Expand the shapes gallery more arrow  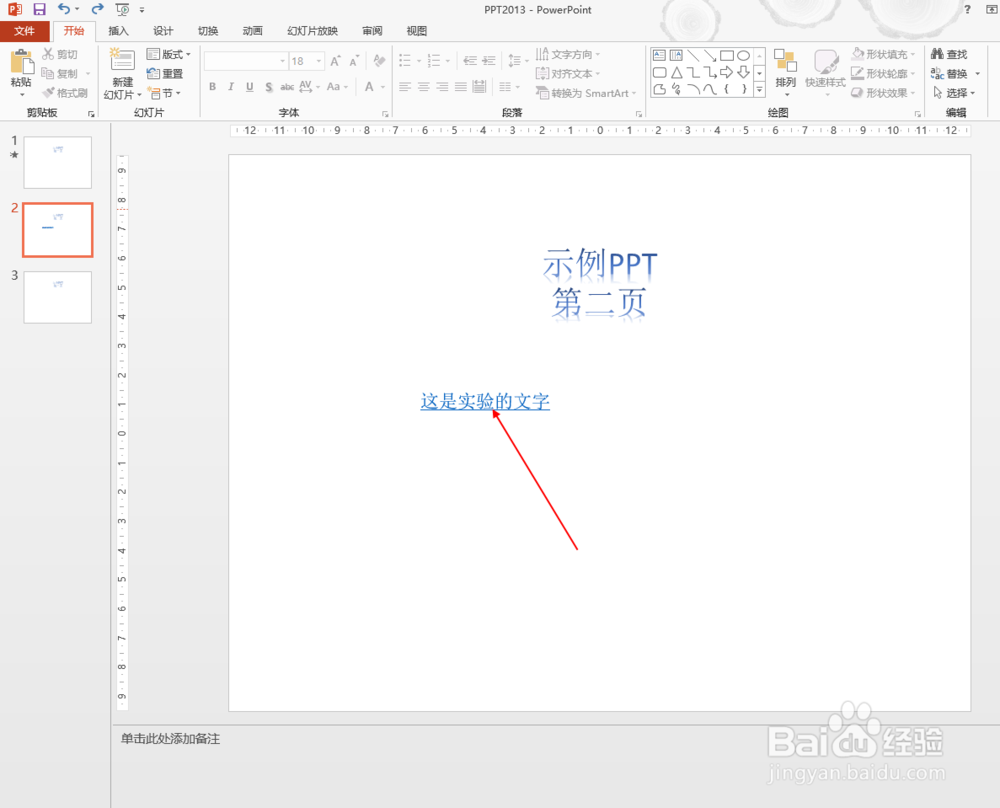(760, 90)
